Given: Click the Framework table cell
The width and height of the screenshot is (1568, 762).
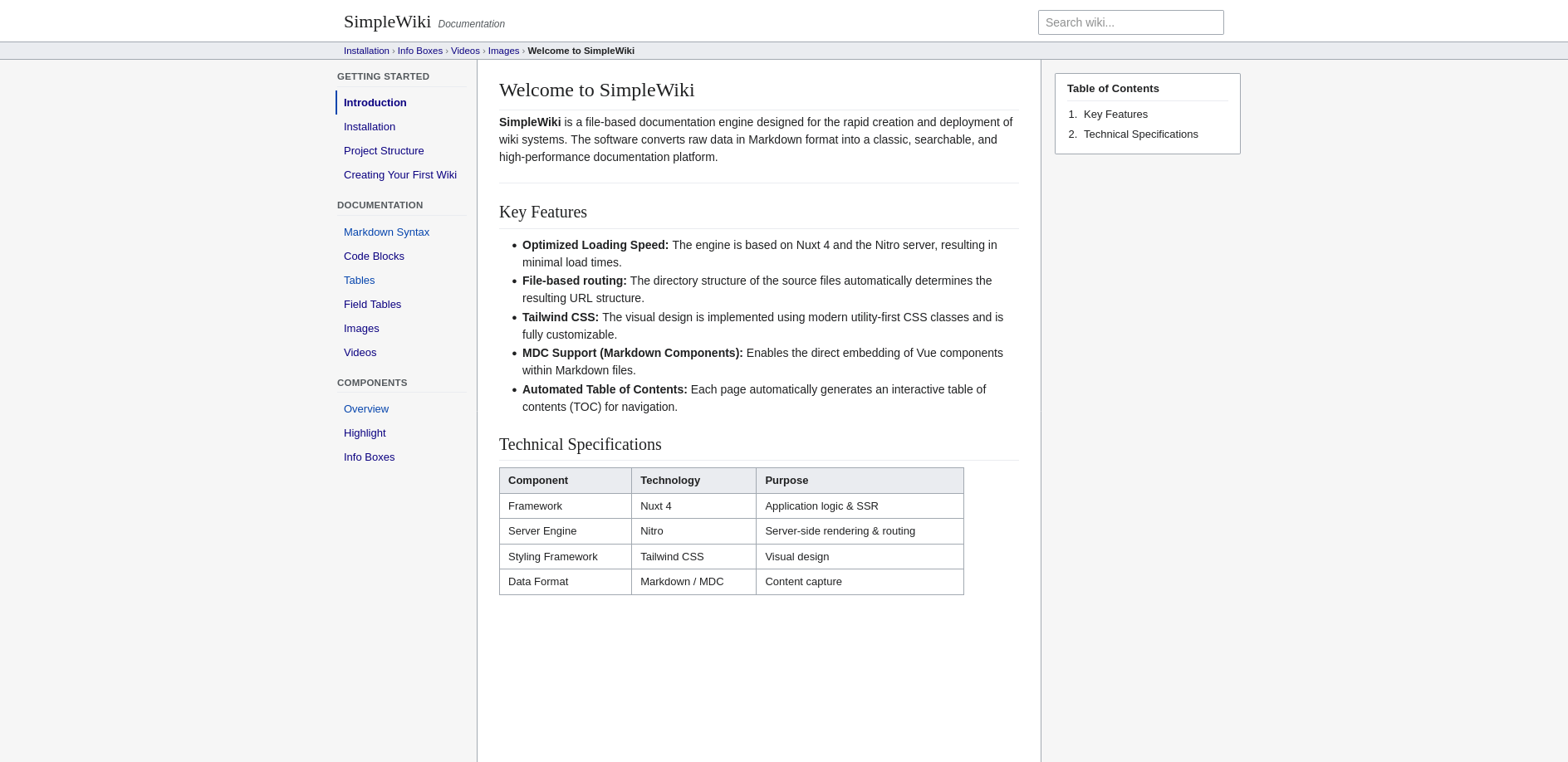Looking at the screenshot, I should (x=566, y=506).
